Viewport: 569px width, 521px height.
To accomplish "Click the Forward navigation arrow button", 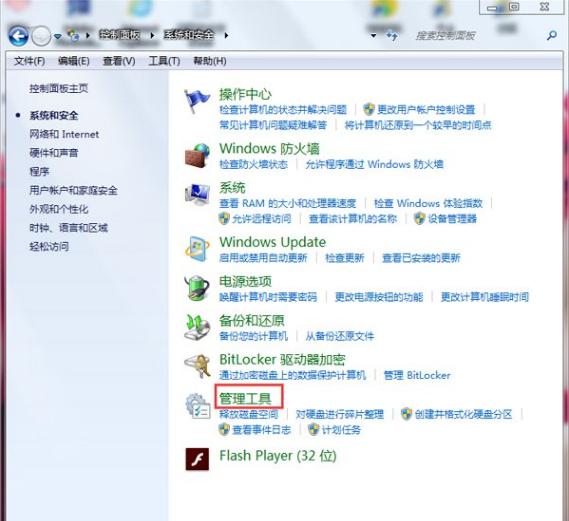I will click(41, 36).
